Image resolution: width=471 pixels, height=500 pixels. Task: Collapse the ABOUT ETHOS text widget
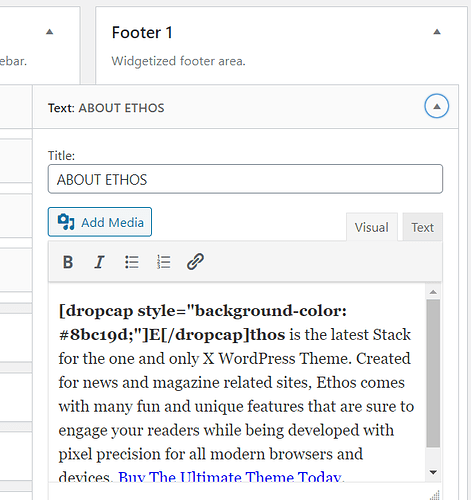[436, 106]
